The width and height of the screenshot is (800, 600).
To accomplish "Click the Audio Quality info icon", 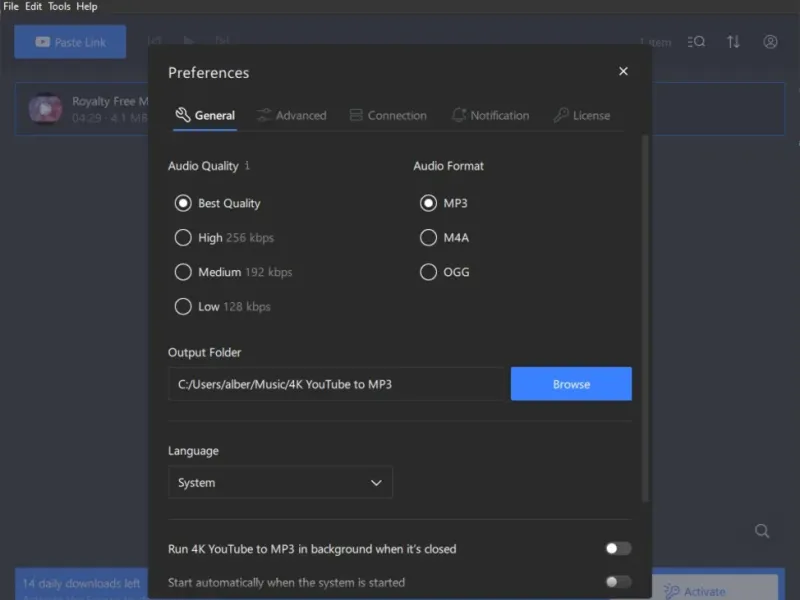I will click(x=247, y=165).
